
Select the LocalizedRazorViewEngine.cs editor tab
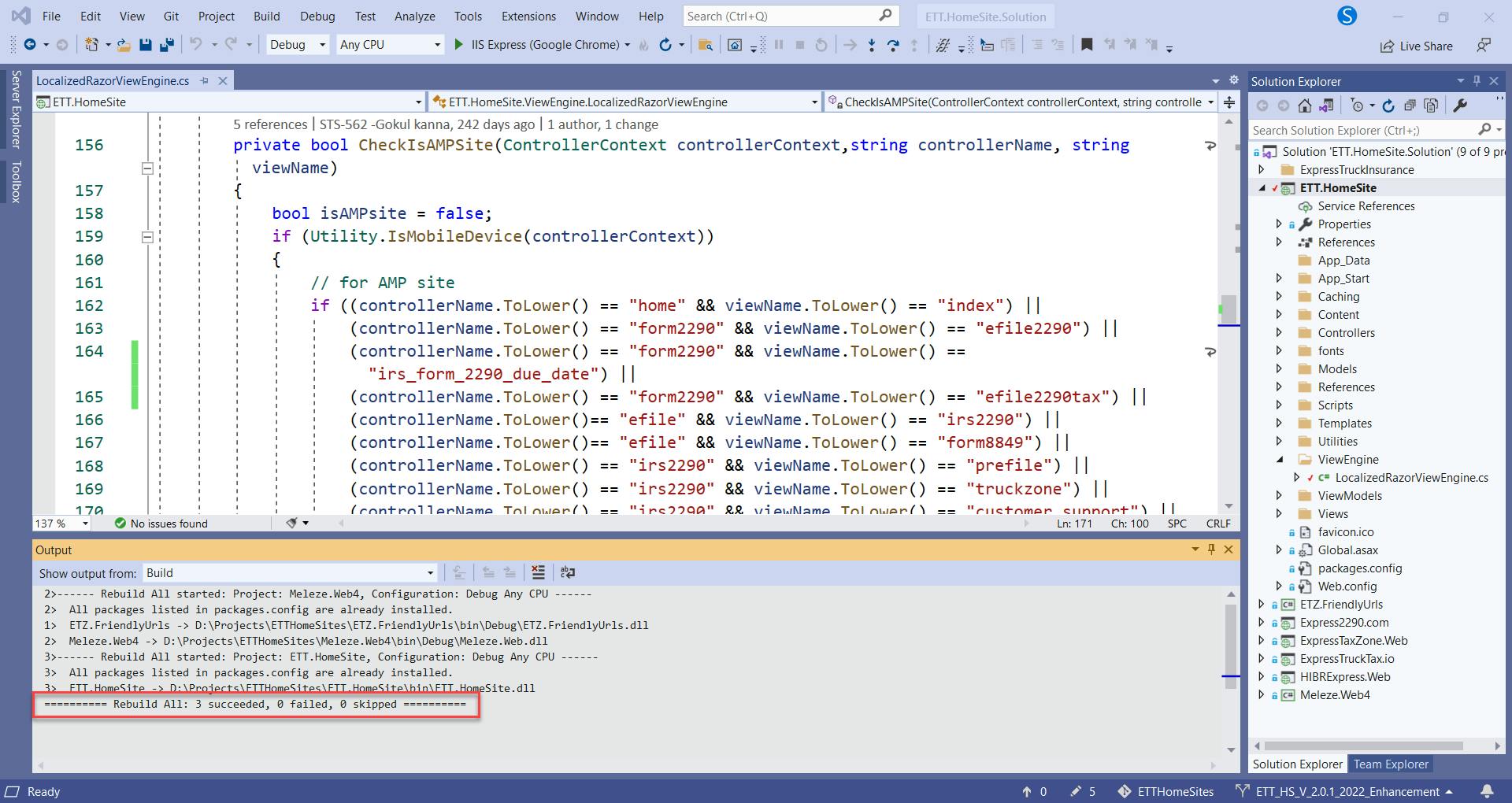(x=113, y=80)
